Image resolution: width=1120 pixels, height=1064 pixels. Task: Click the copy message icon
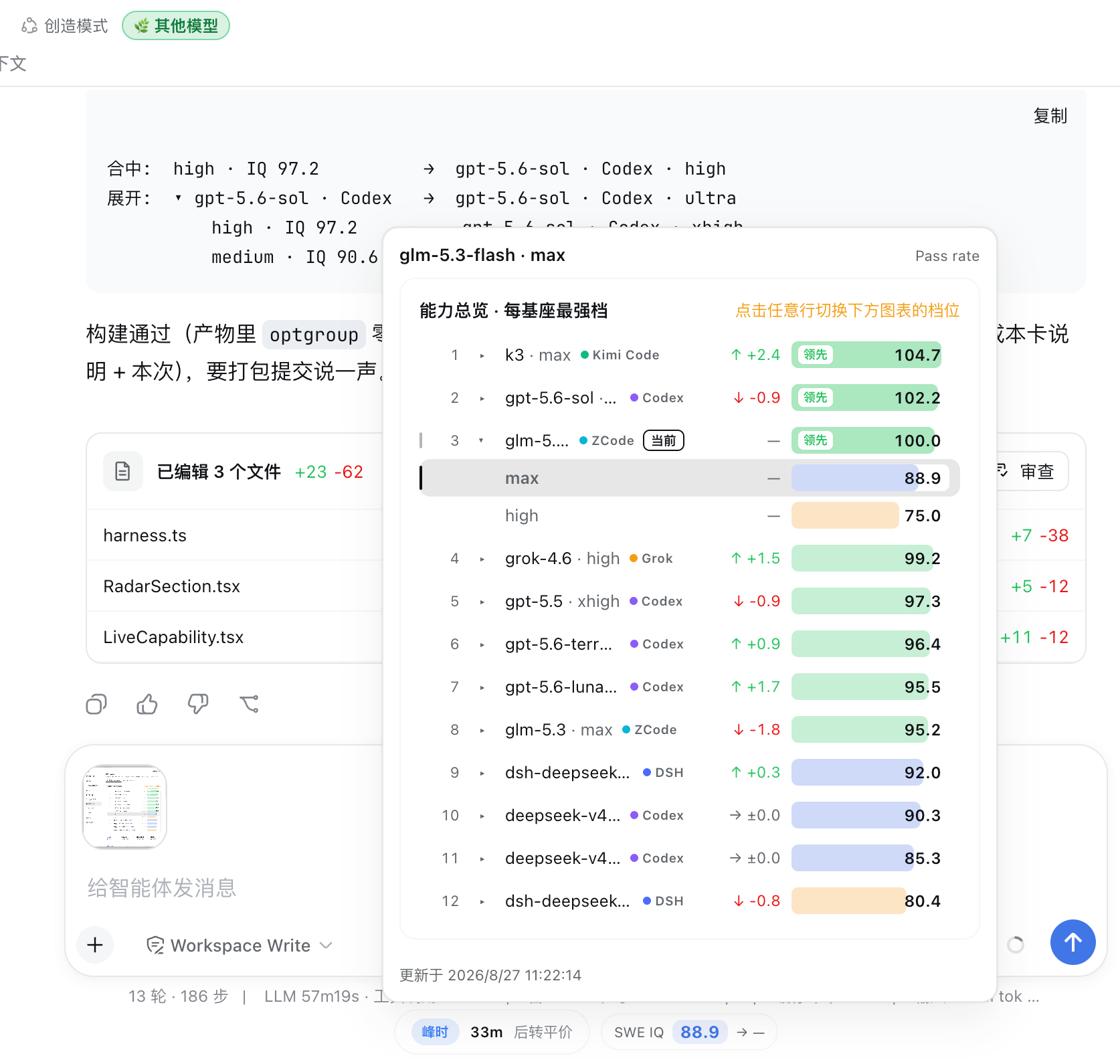[96, 704]
